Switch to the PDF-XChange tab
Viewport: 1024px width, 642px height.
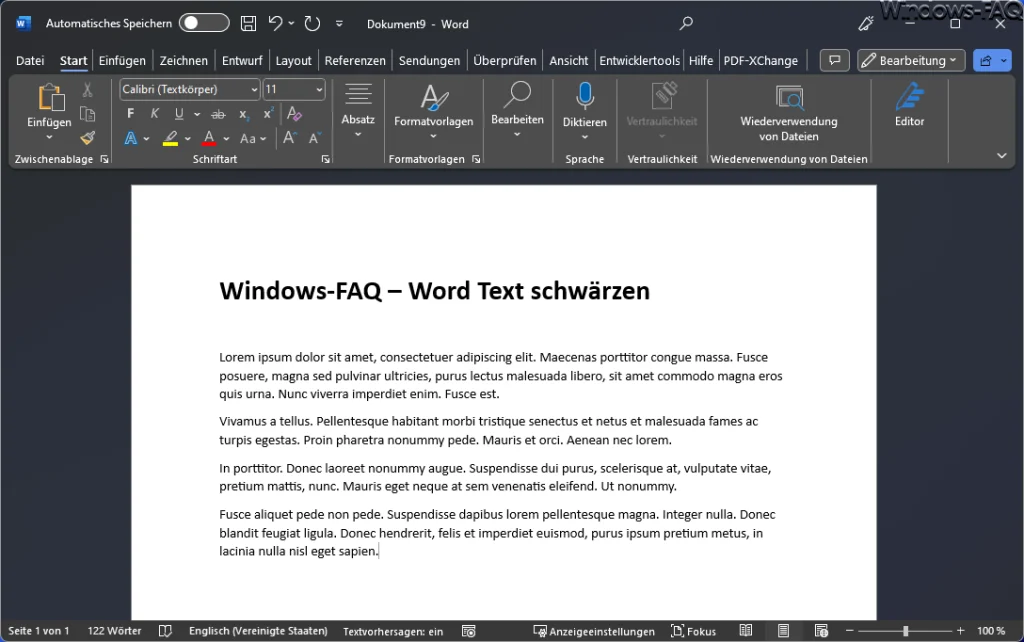click(x=760, y=60)
